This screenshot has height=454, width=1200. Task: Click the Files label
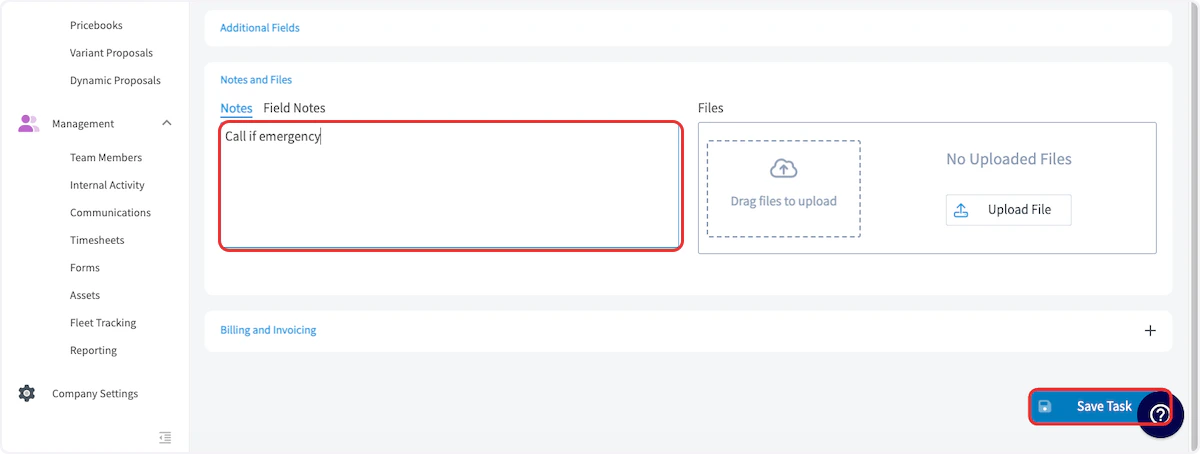710,108
